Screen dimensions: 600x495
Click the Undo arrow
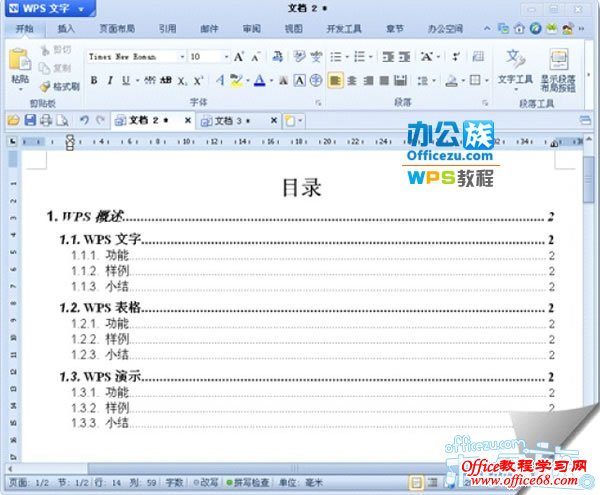click(x=84, y=121)
